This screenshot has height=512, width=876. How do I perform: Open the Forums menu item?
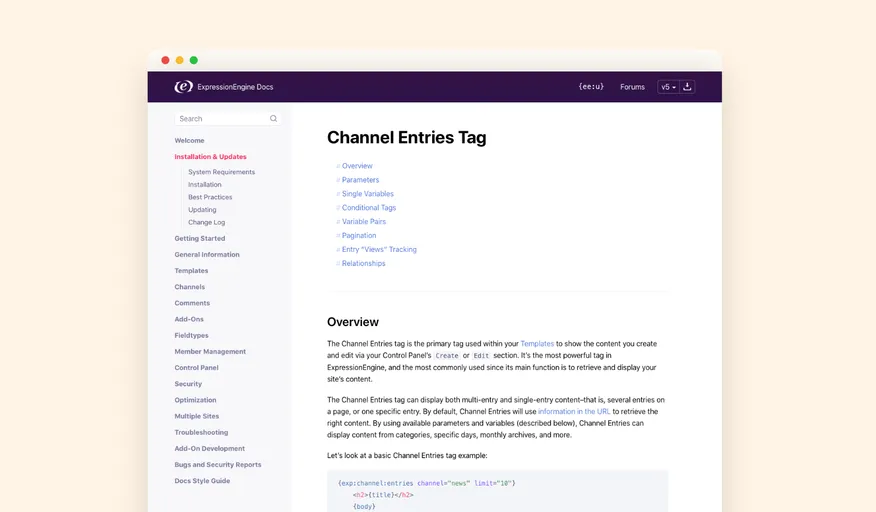point(632,87)
